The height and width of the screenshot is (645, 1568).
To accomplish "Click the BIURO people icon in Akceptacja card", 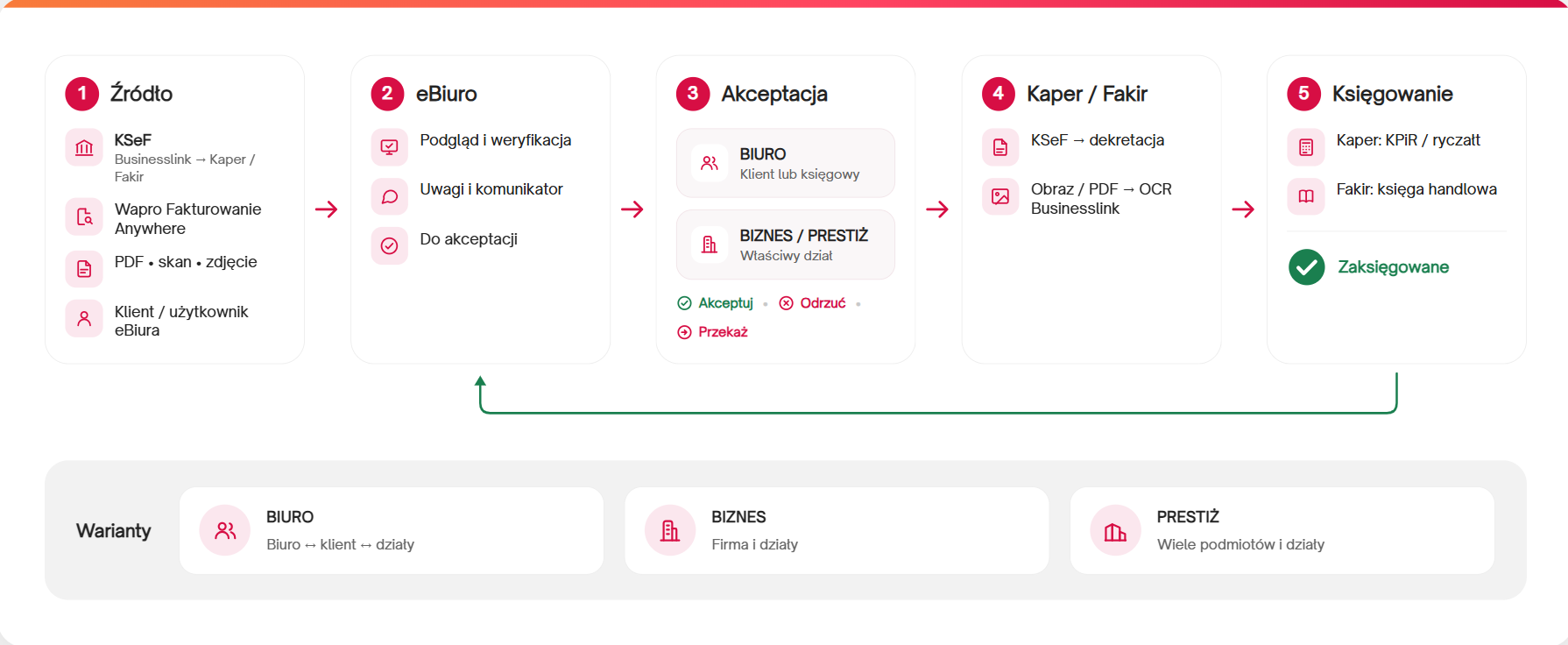I will tap(710, 163).
